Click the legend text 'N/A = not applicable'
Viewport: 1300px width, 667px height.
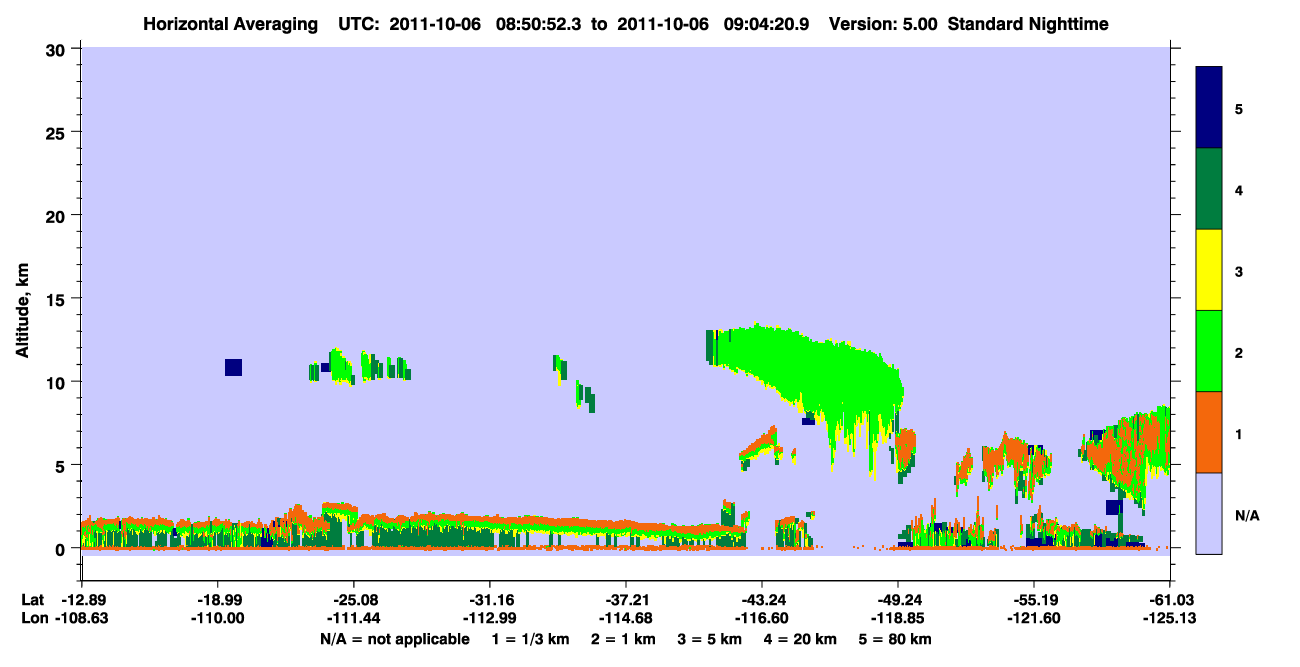pos(394,639)
